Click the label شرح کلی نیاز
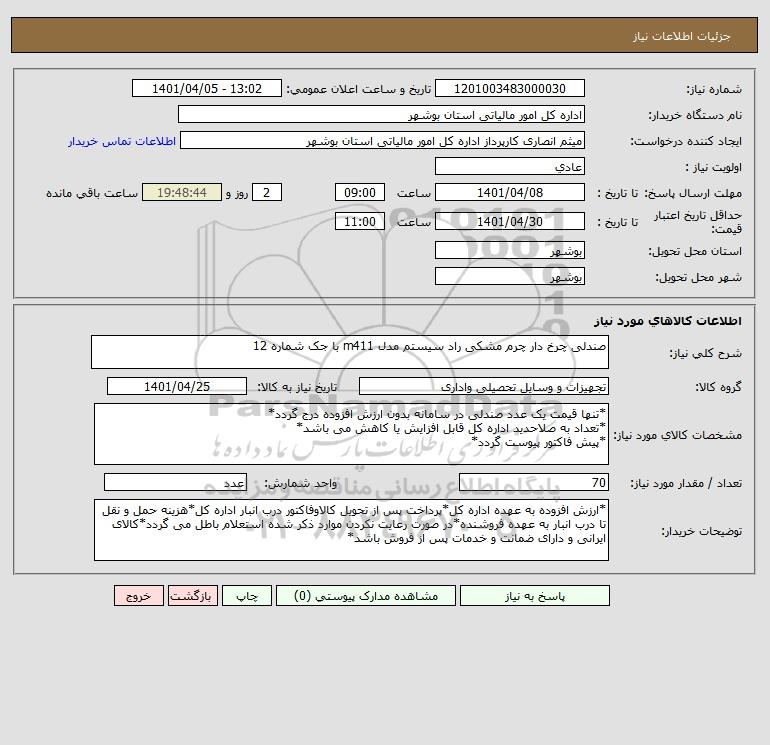Viewport: 770px width, 745px height. click(x=706, y=353)
